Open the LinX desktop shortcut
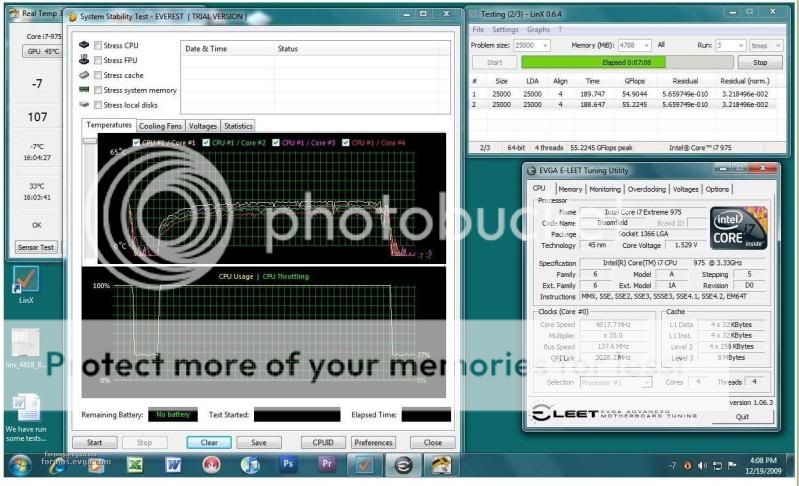 click(x=27, y=284)
